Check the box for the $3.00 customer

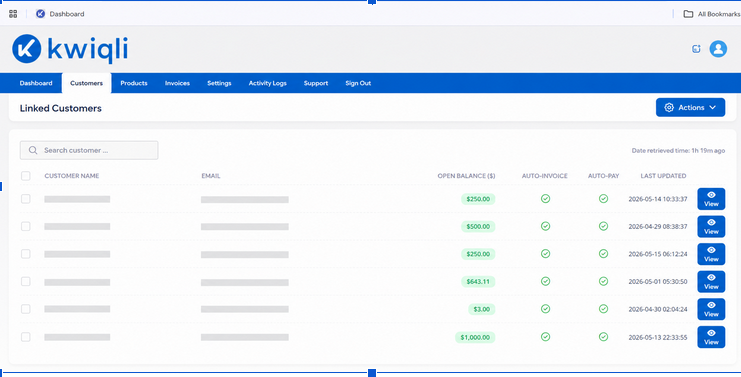click(x=26, y=309)
